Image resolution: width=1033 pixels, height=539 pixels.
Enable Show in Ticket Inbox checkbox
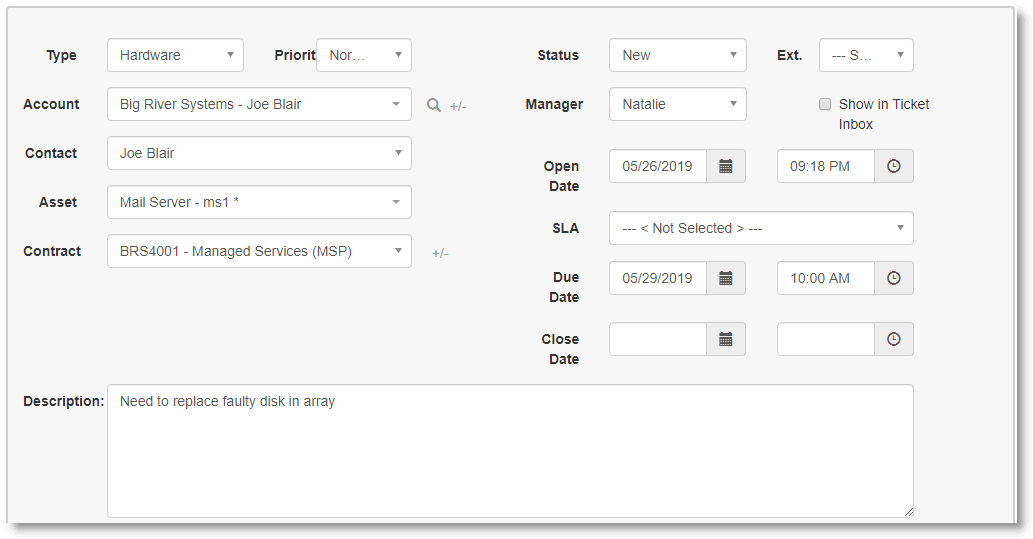tap(825, 104)
